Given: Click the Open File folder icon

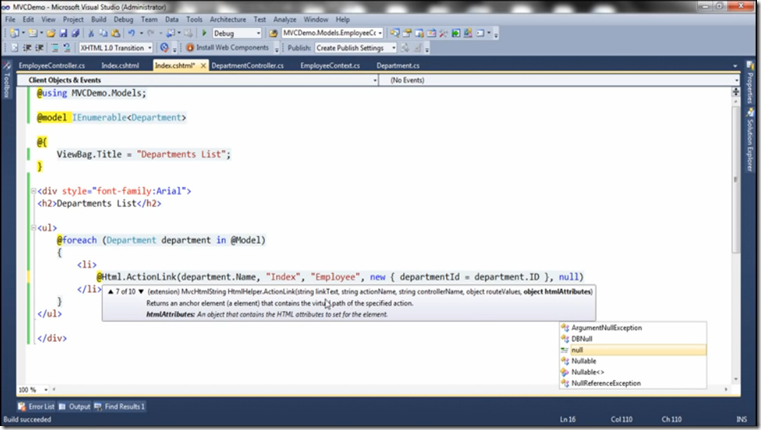Looking at the screenshot, I should click(51, 33).
